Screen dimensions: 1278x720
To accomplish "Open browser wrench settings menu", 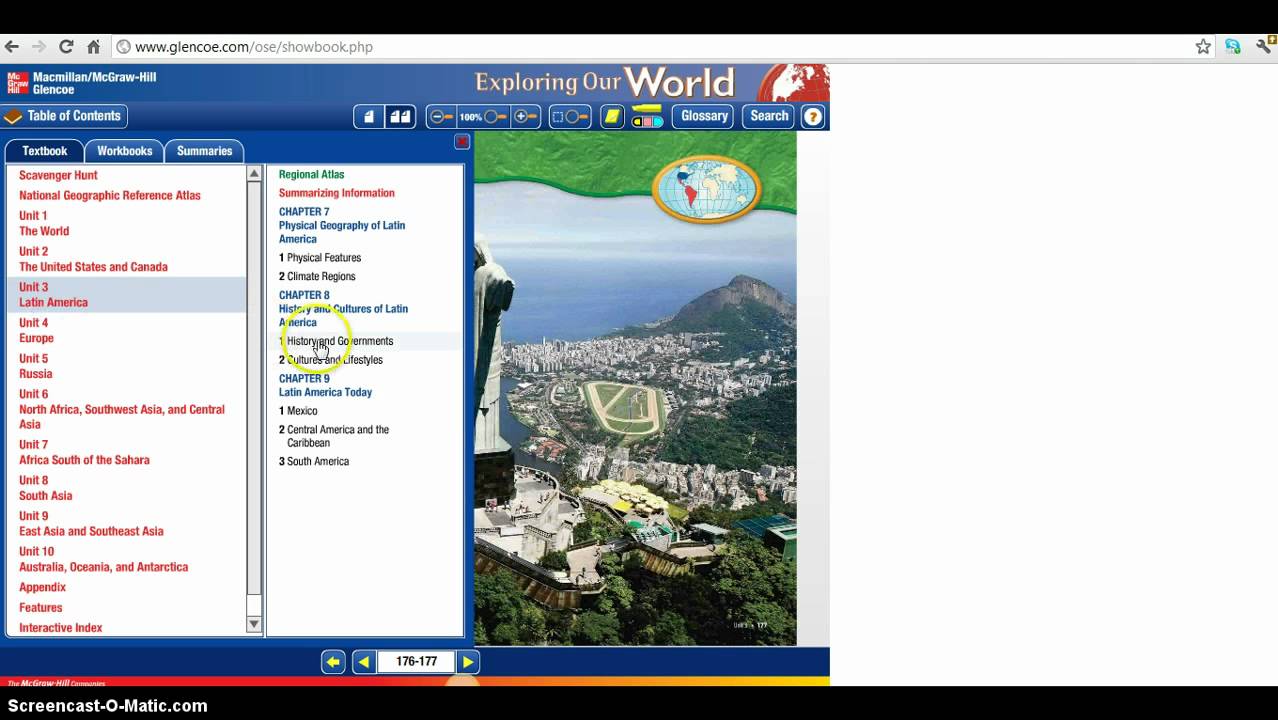I will point(1264,46).
